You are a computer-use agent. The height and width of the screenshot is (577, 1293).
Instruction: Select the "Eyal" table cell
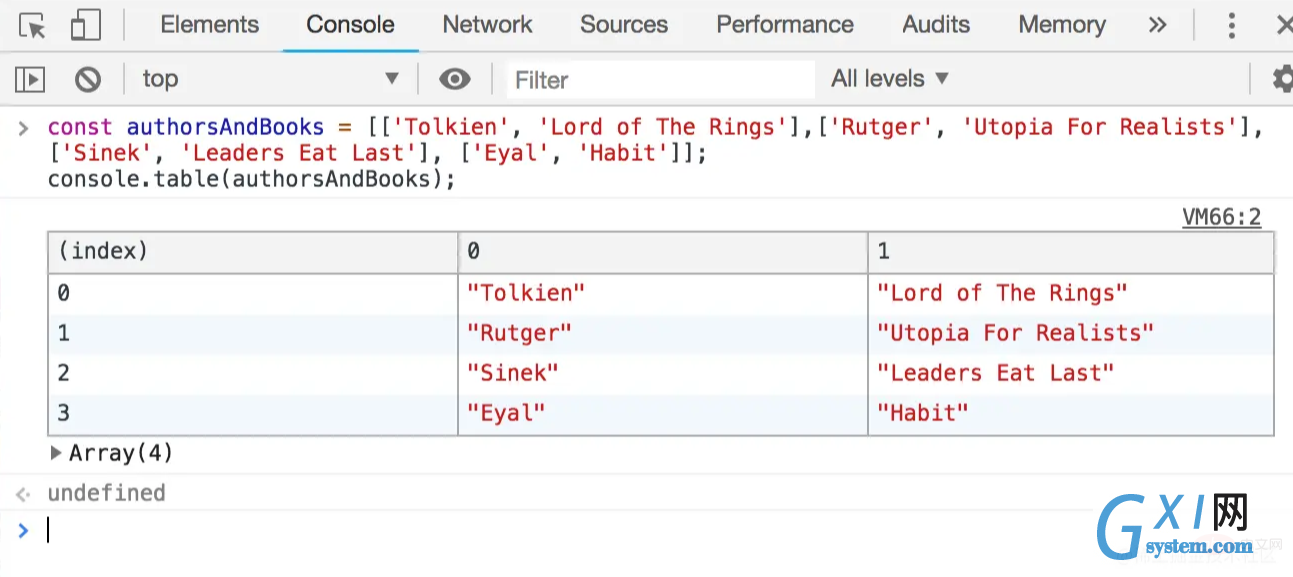[663, 413]
